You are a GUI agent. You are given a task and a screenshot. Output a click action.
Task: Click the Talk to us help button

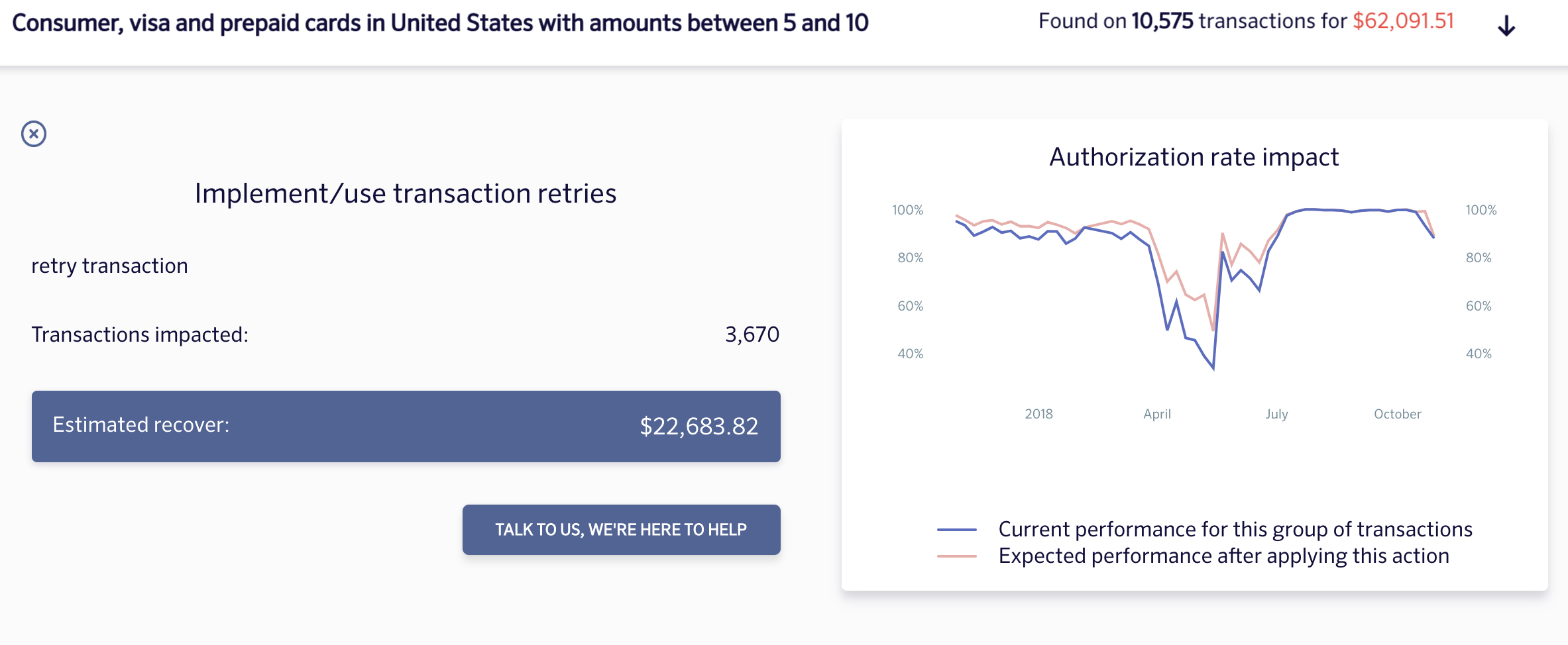coord(621,530)
